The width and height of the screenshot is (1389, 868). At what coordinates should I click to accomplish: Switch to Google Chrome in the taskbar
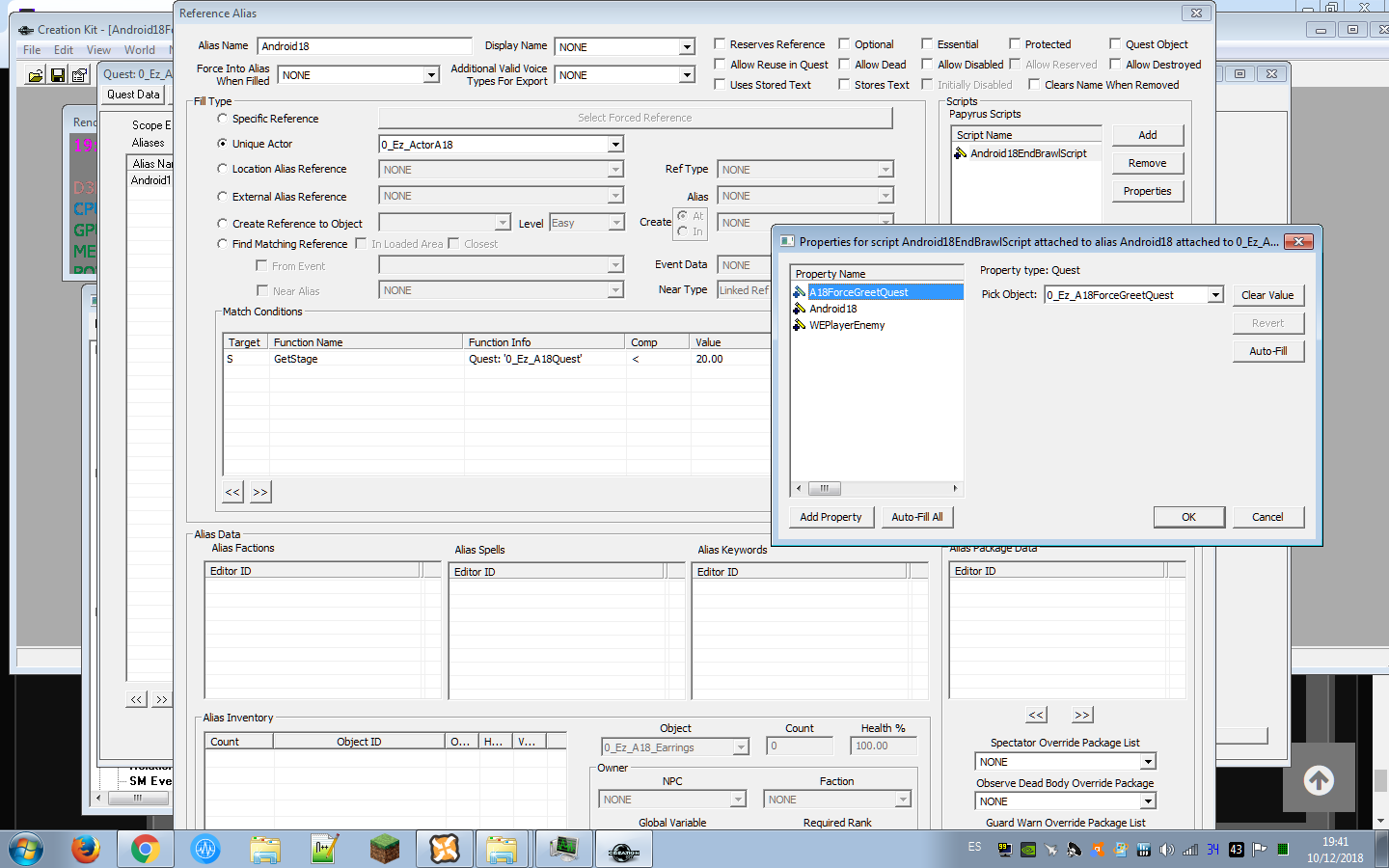coord(146,850)
